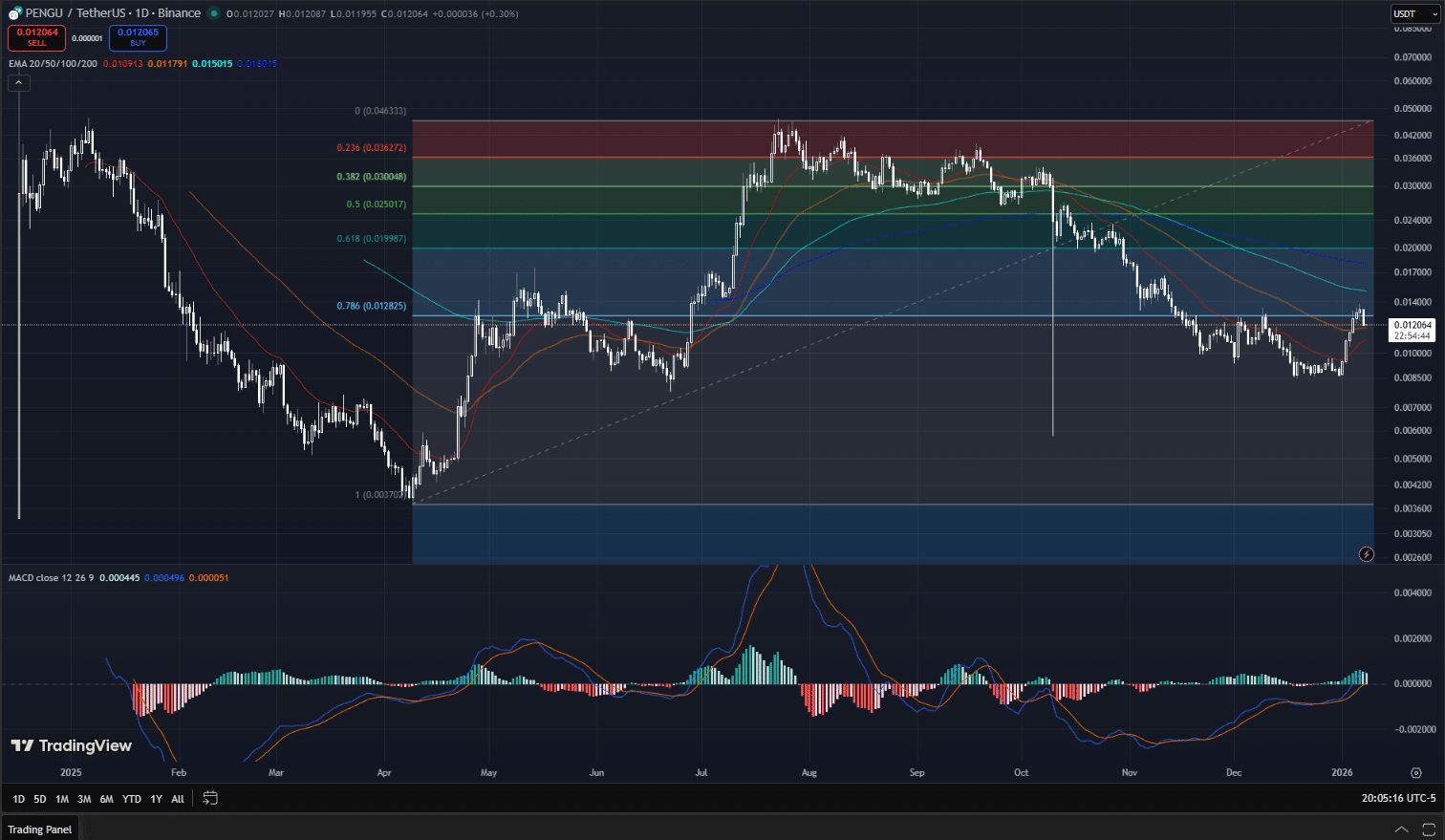
Task: Click the current price label on the right axis
Action: pyautogui.click(x=1413, y=328)
